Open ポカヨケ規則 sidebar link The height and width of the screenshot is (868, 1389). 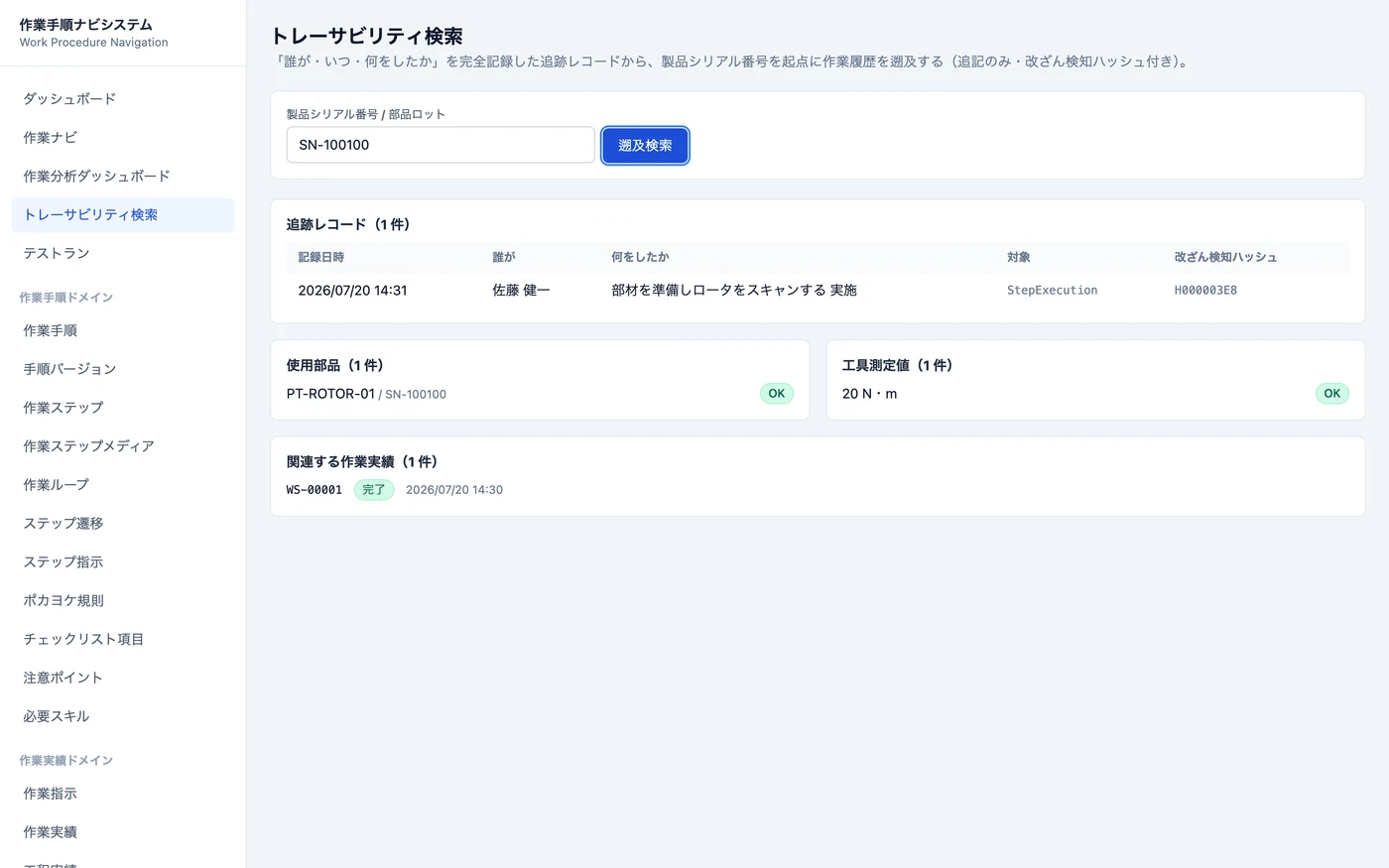[x=123, y=602]
